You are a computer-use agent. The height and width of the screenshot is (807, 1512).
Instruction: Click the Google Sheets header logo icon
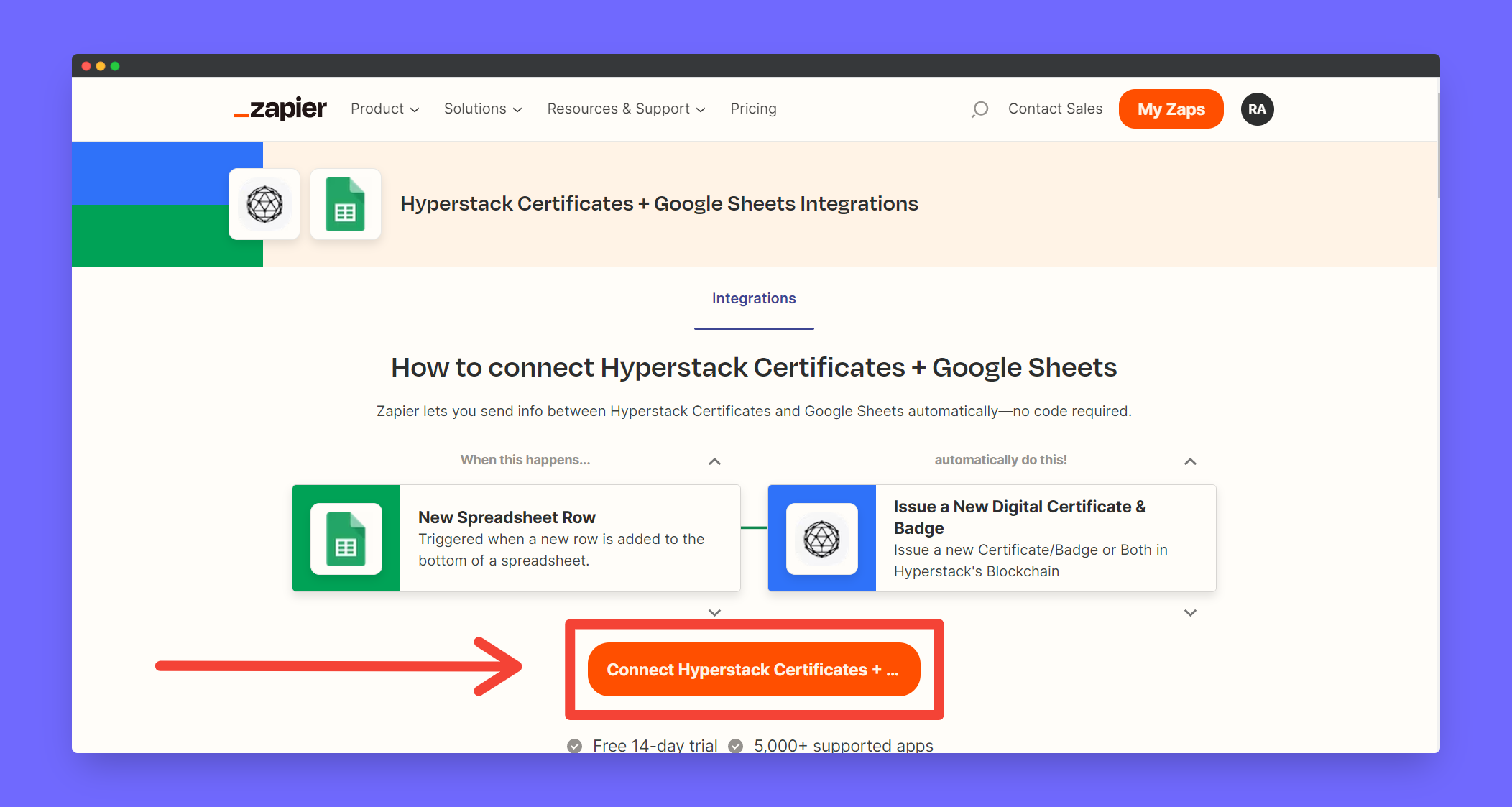pyautogui.click(x=345, y=204)
